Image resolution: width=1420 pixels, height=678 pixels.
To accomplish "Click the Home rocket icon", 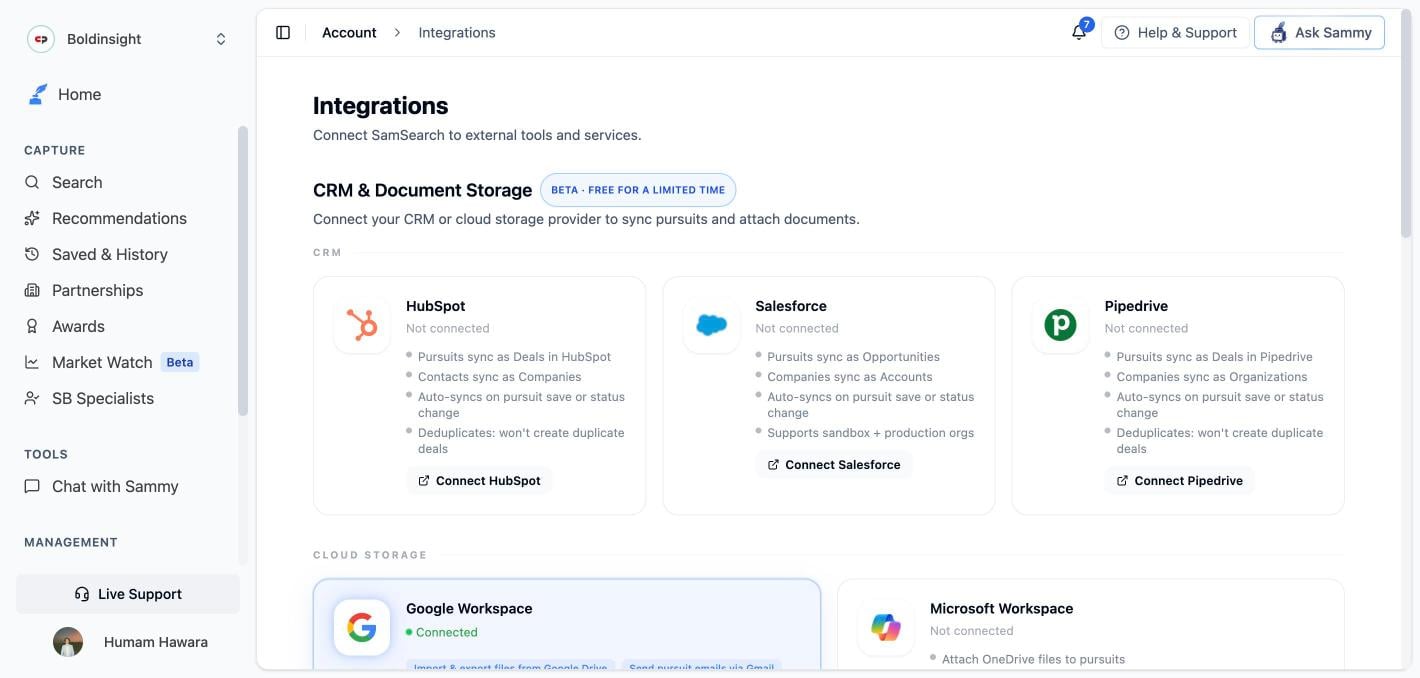I will point(37,94).
